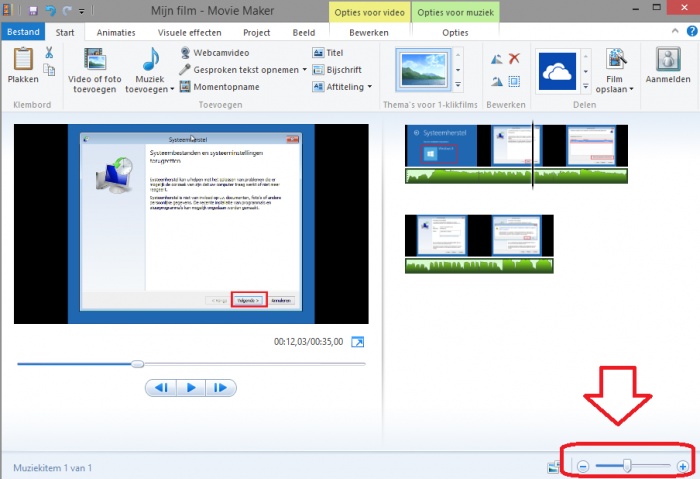
Task: Open Help with the question mark icon
Action: (x=692, y=31)
